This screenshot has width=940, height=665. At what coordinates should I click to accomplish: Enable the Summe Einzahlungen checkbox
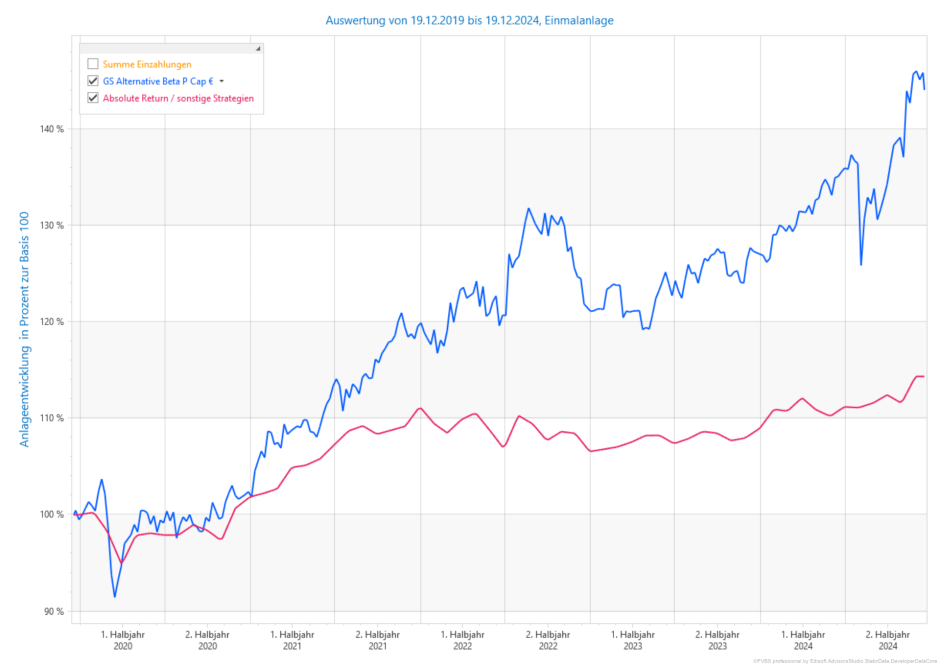[93, 64]
